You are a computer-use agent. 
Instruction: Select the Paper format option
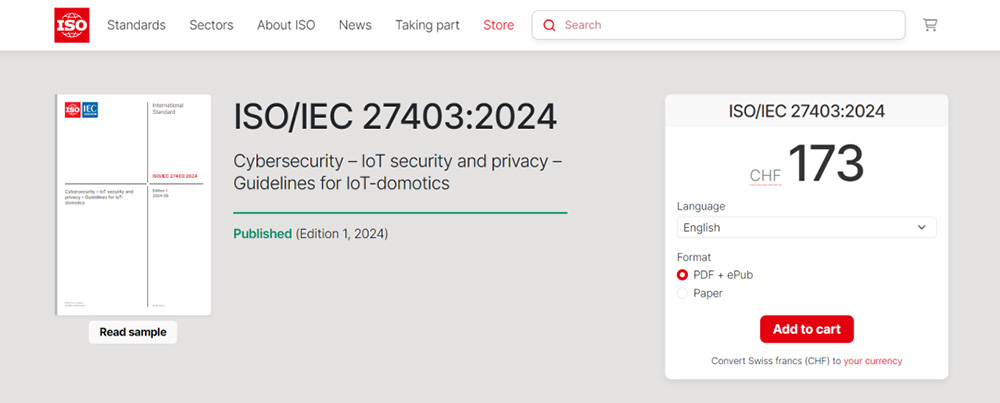click(x=683, y=293)
